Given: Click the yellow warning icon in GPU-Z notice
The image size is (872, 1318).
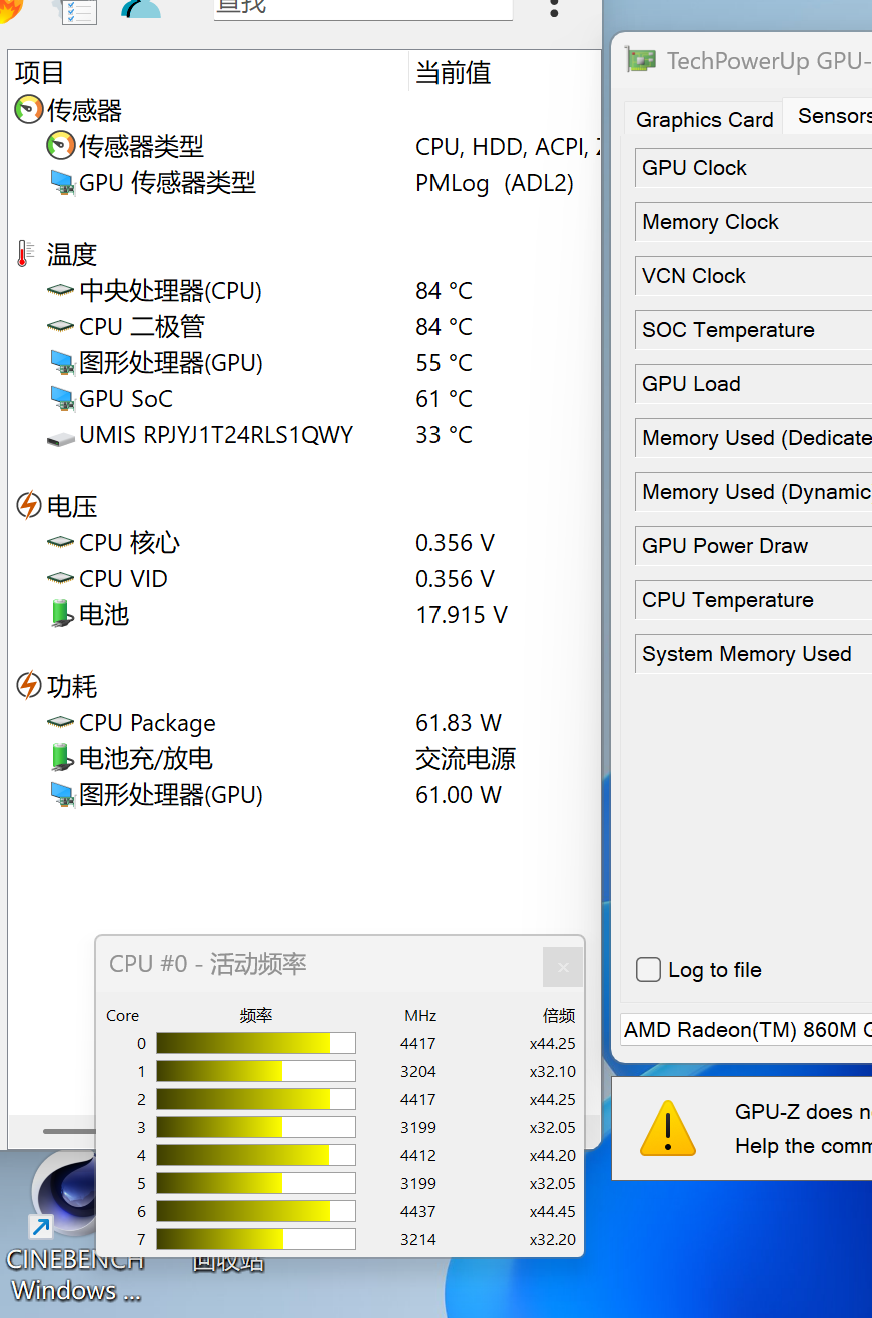Looking at the screenshot, I should 668,1129.
